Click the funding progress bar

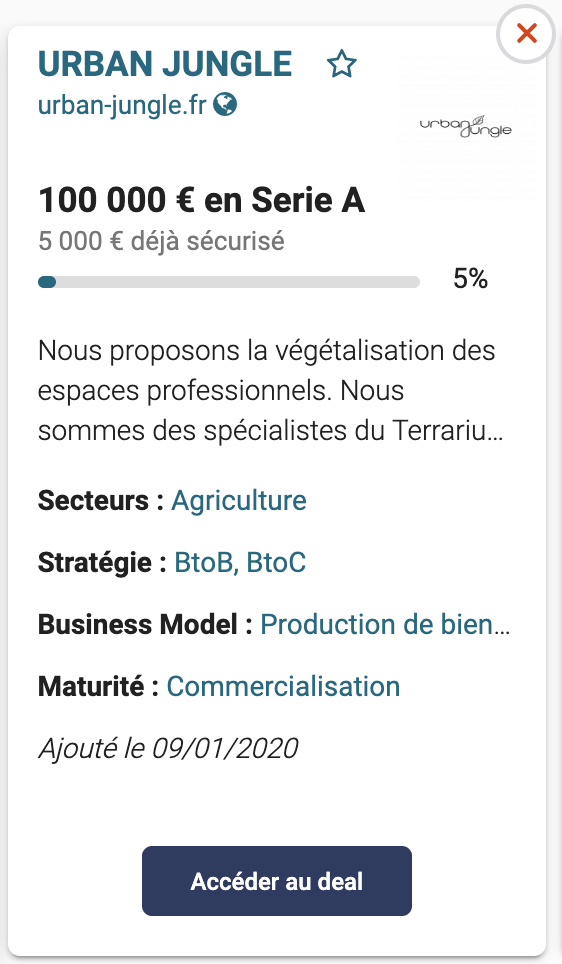point(229,282)
